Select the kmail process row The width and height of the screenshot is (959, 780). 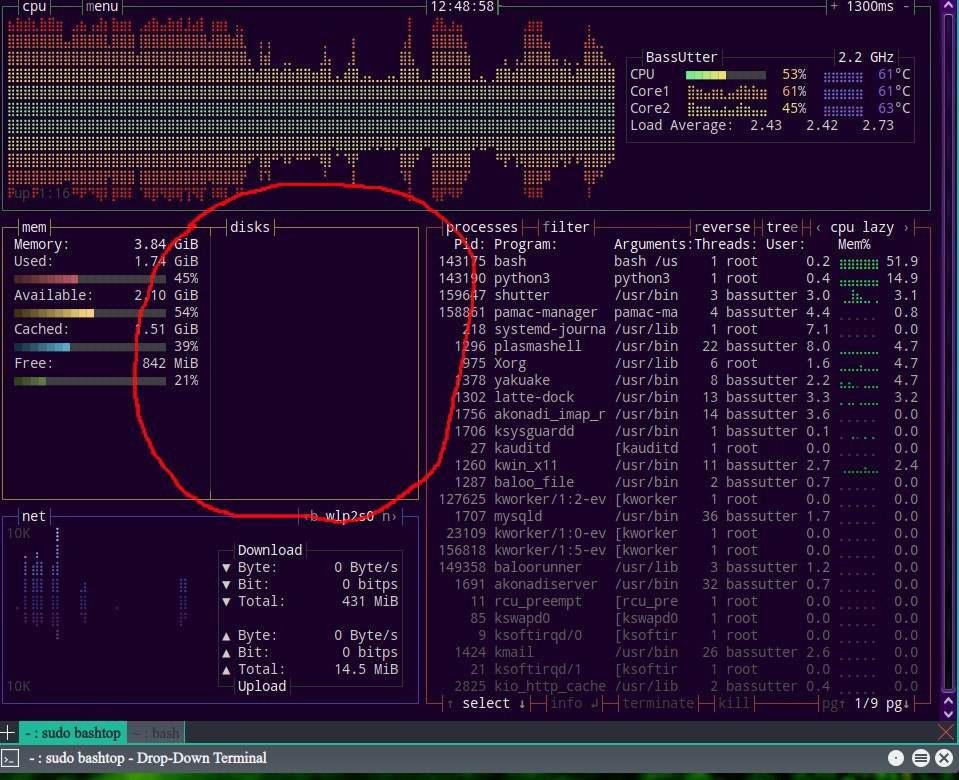coord(678,653)
